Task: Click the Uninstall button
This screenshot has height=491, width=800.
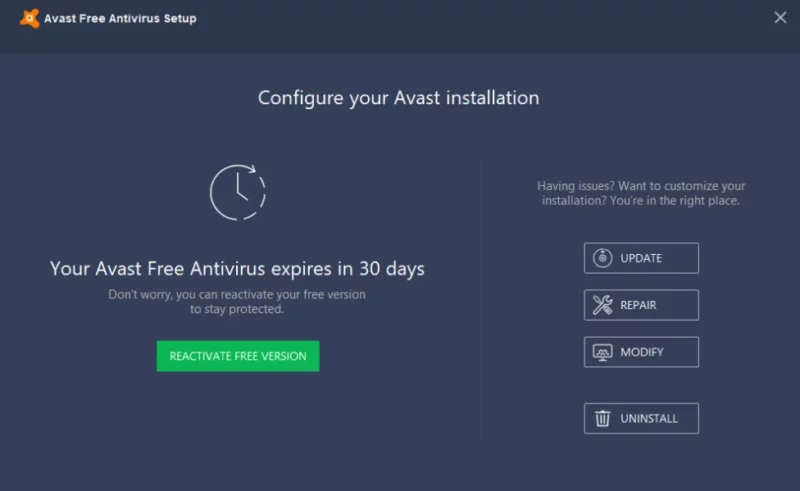Action: click(641, 419)
